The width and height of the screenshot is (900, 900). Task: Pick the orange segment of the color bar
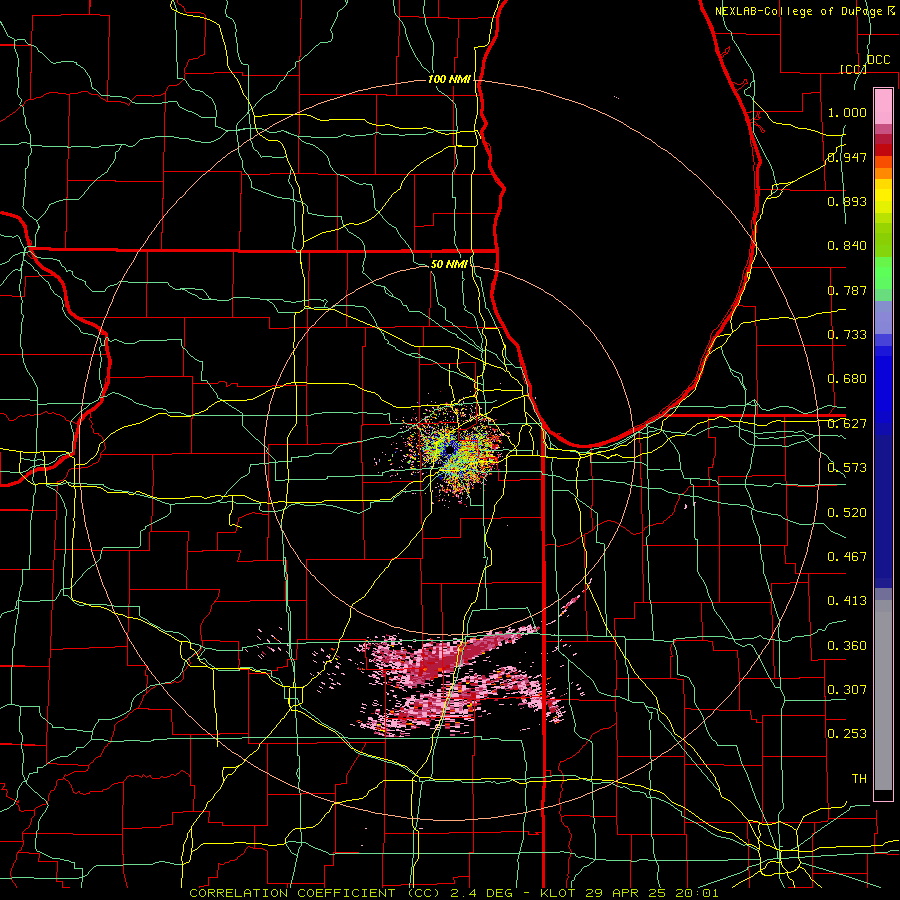883,173
